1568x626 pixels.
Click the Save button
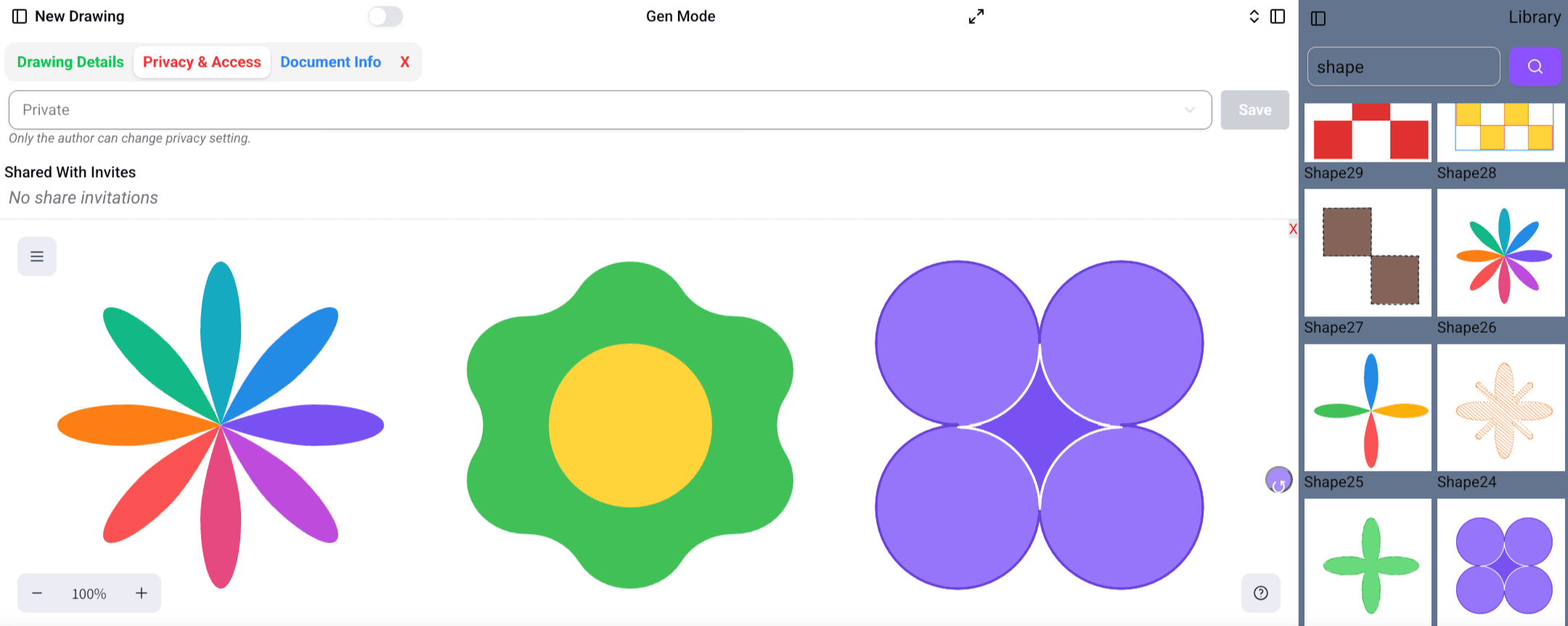coord(1254,110)
